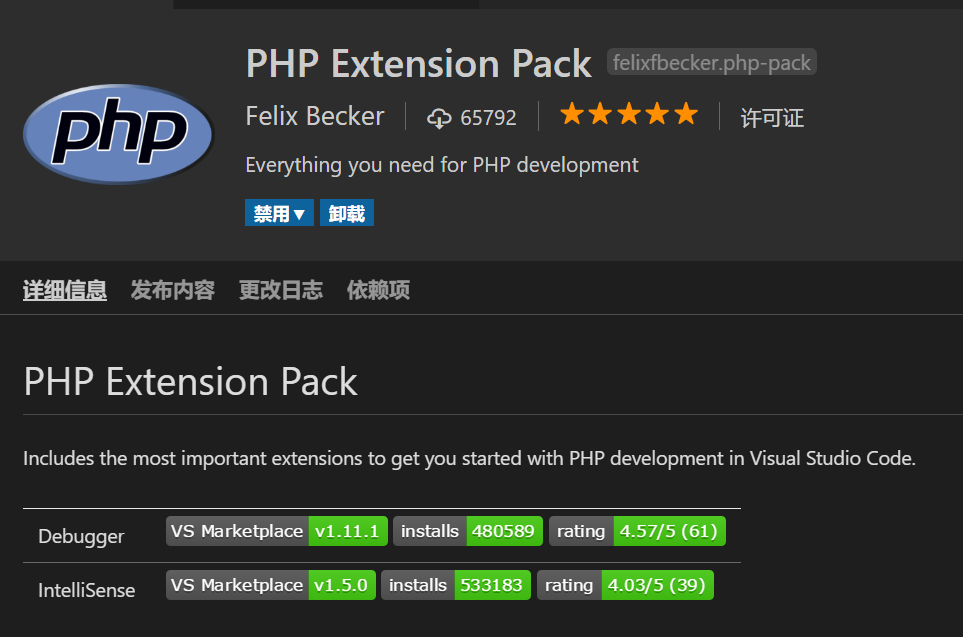Viewport: 963px width, 637px height.
Task: Click the five-star rating icons
Action: tap(629, 114)
